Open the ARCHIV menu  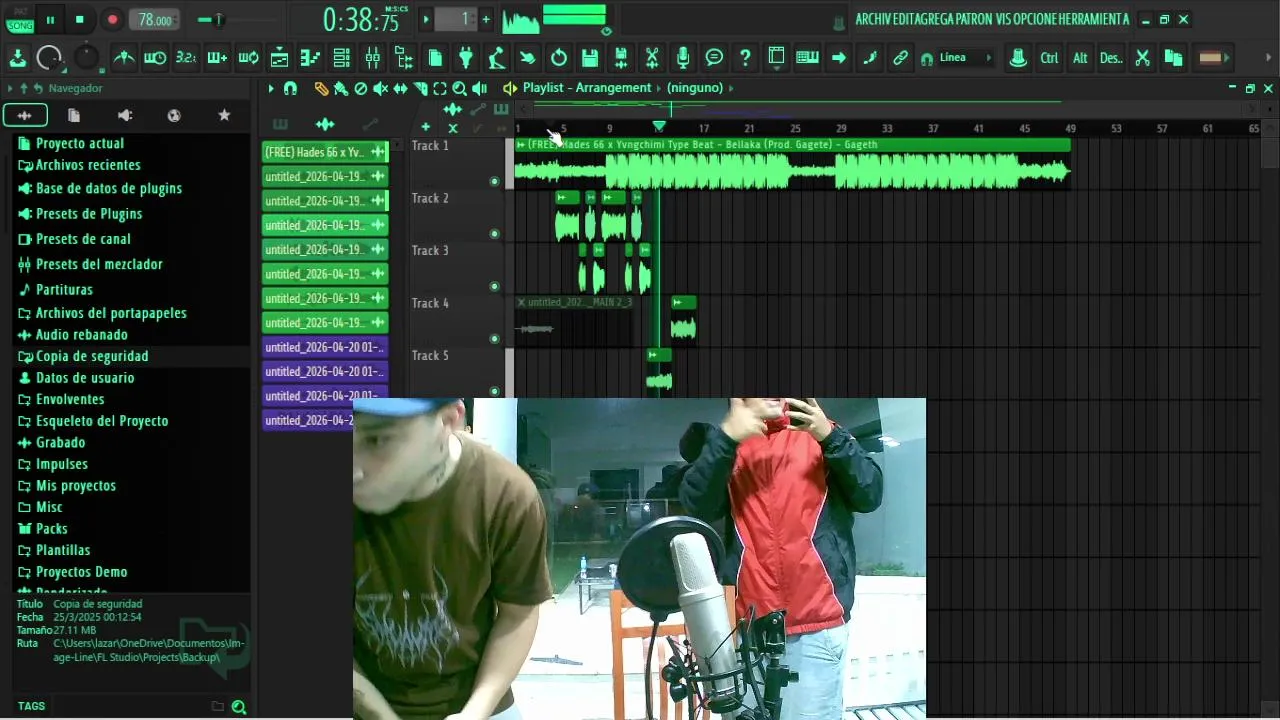tap(876, 19)
